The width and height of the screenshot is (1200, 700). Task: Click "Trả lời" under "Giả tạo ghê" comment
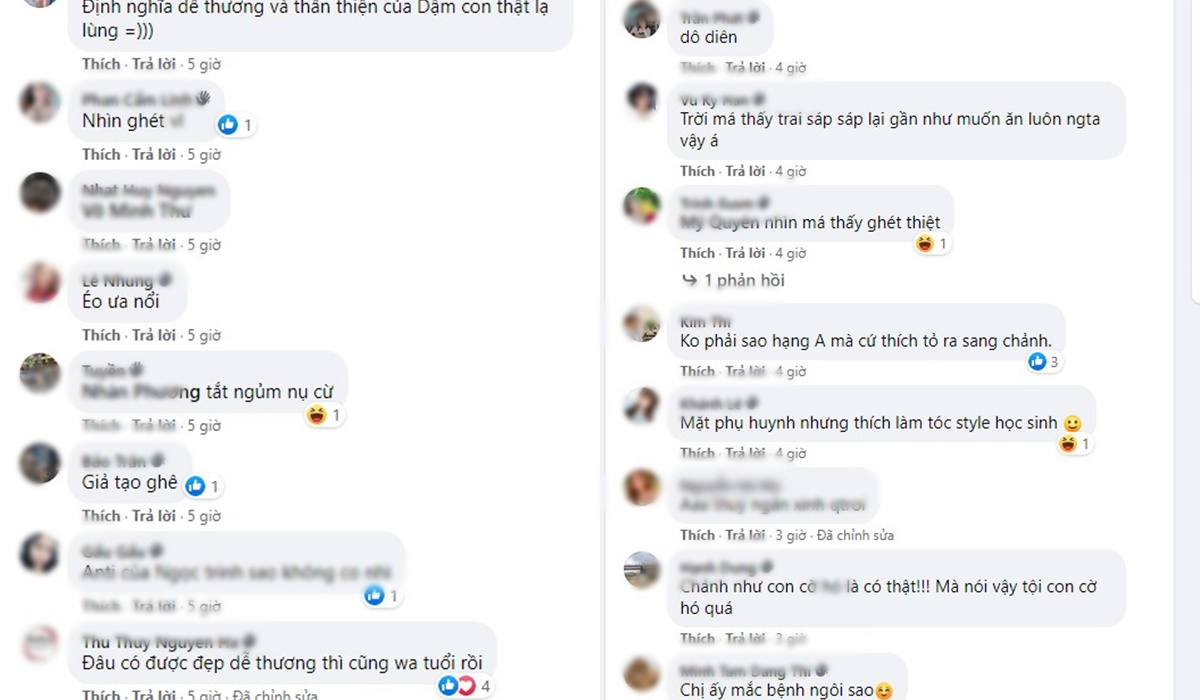pos(154,516)
